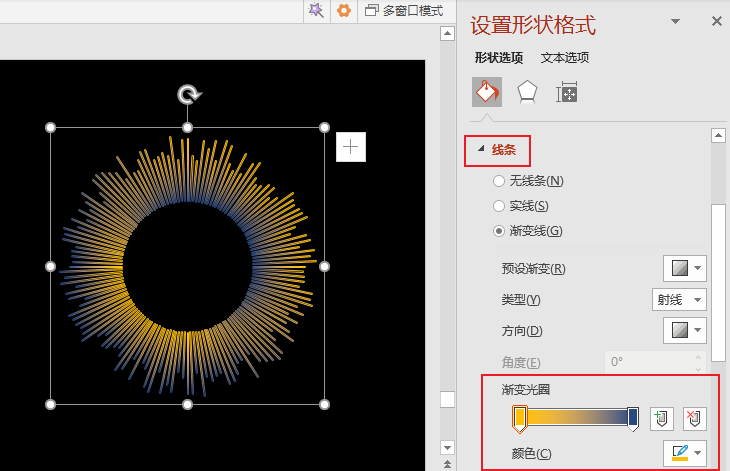Screen dimensions: 730x471
Task: Select the yellow gradient stop
Action: click(x=520, y=418)
